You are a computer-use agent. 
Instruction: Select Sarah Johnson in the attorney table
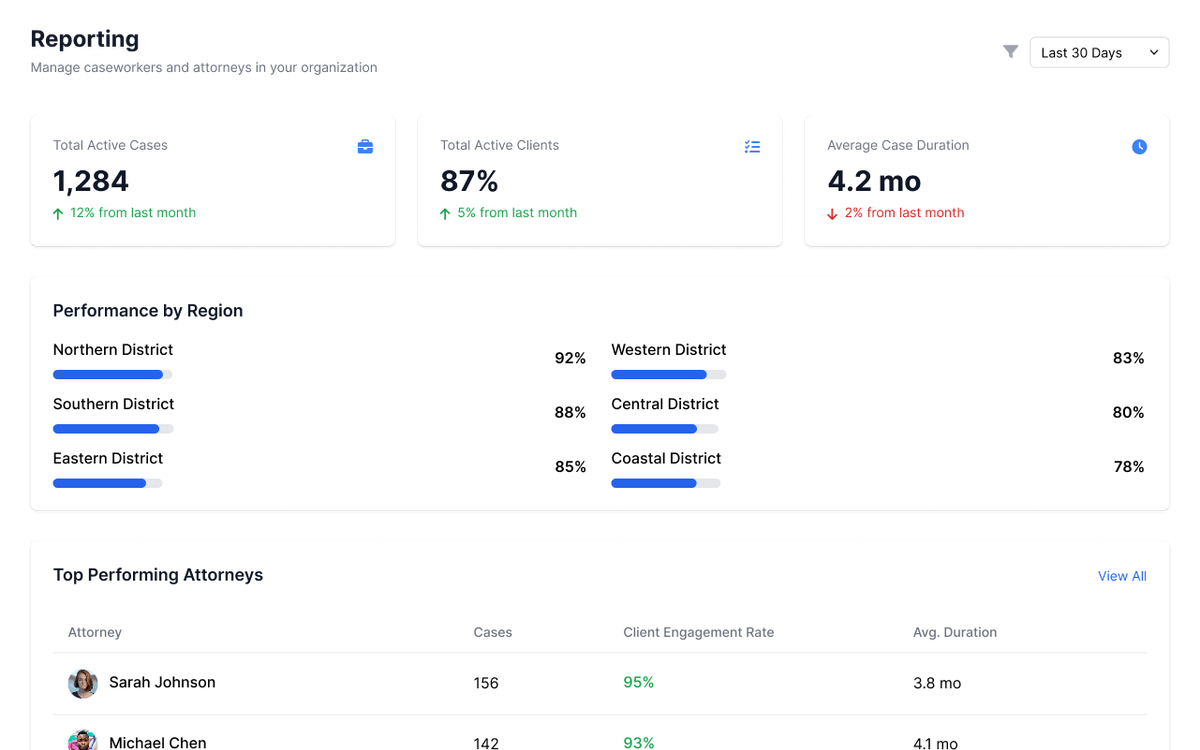tap(162, 683)
